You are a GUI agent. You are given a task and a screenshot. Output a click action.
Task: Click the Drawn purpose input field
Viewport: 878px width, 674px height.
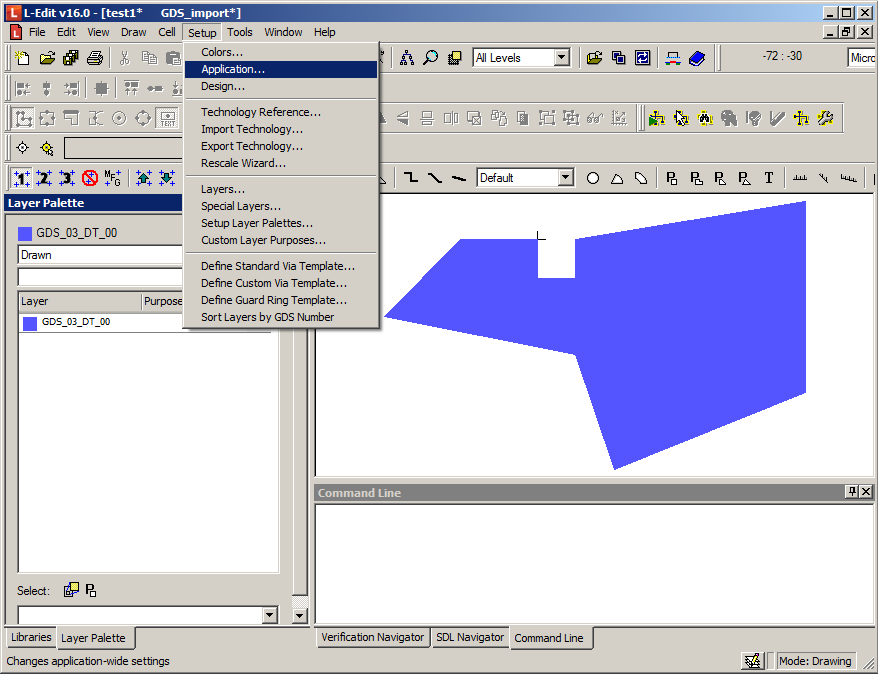click(x=100, y=255)
